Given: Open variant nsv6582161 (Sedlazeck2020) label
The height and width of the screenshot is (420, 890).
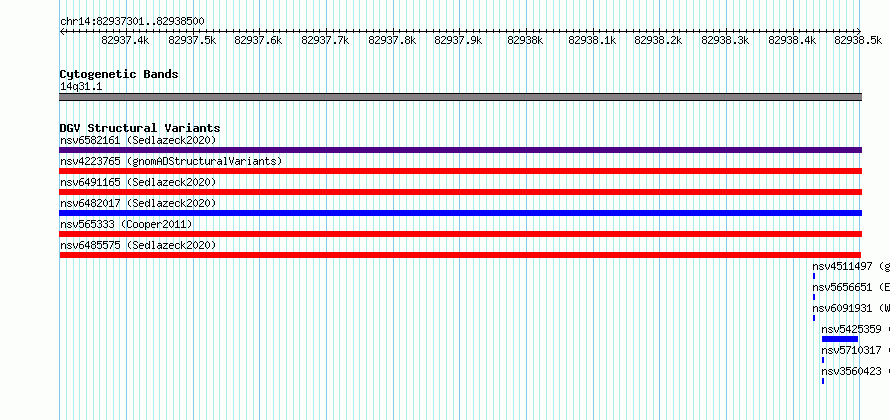Looking at the screenshot, I should pyautogui.click(x=138, y=140).
